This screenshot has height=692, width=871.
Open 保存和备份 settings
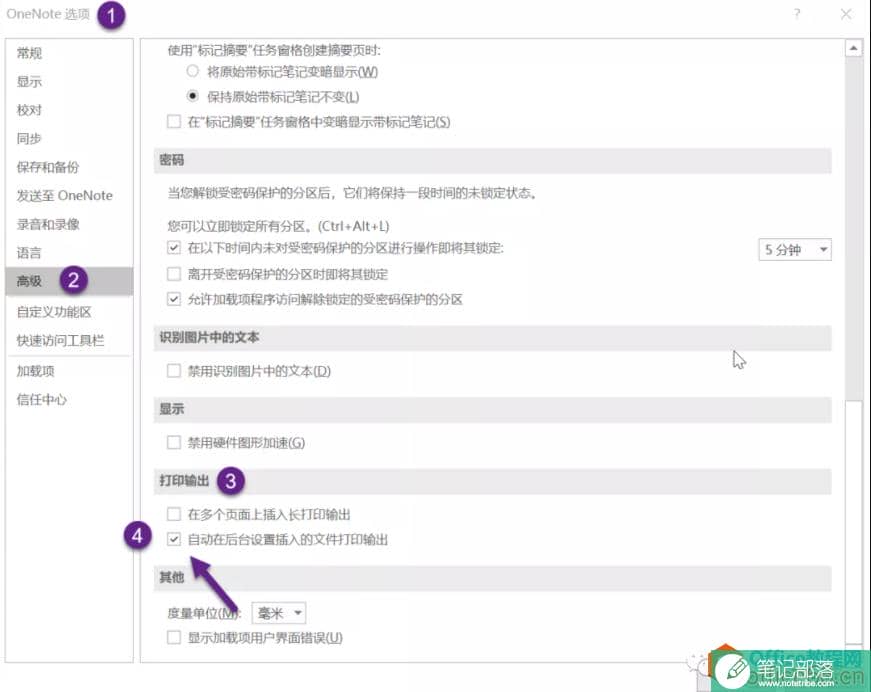(48, 167)
